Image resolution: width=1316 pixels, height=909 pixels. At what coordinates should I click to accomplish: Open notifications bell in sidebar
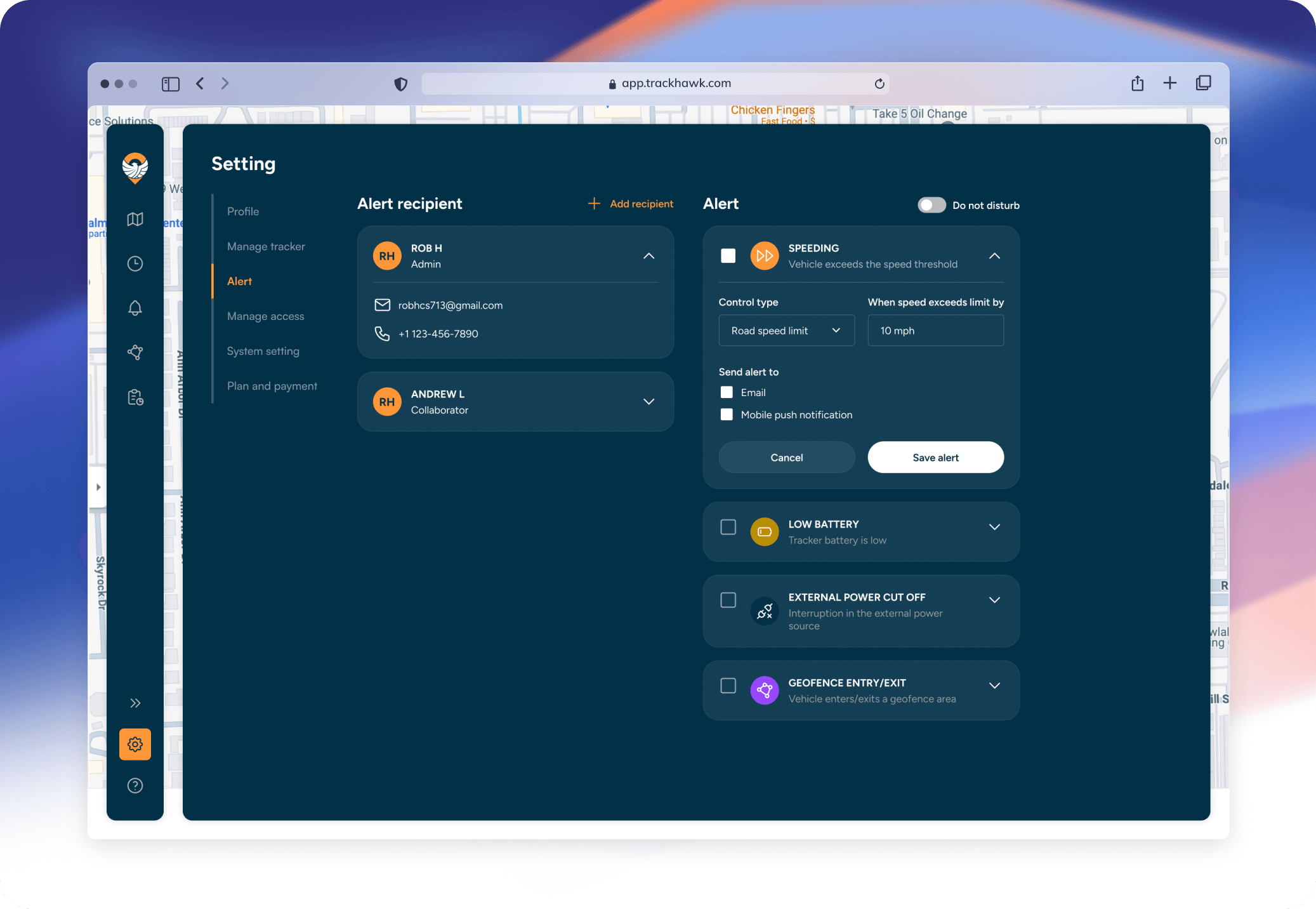point(135,308)
